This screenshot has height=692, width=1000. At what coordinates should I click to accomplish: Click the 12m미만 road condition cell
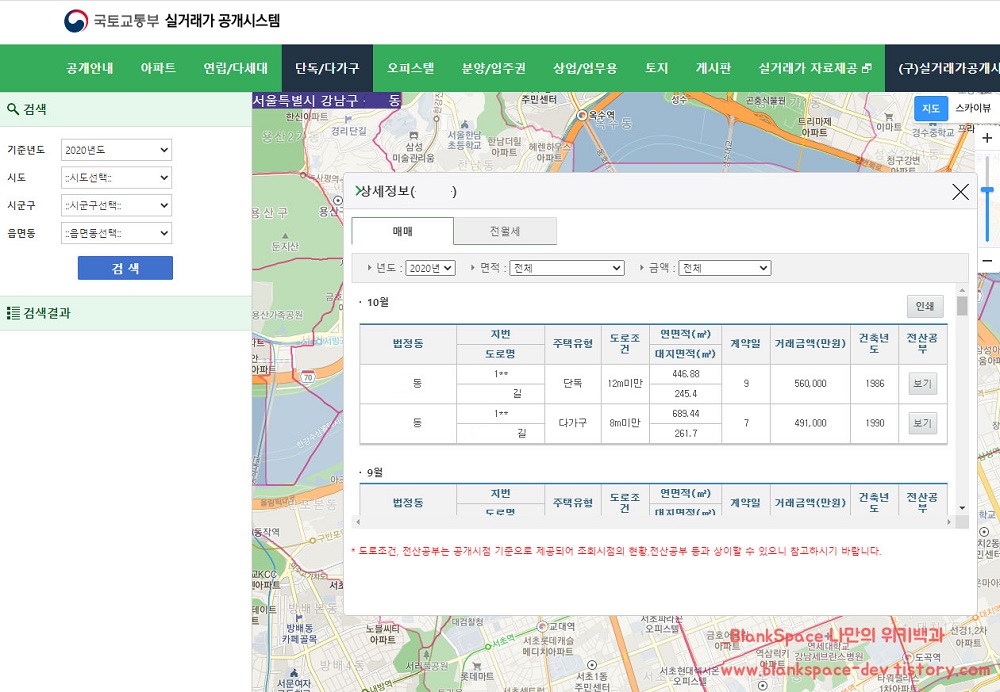(625, 384)
